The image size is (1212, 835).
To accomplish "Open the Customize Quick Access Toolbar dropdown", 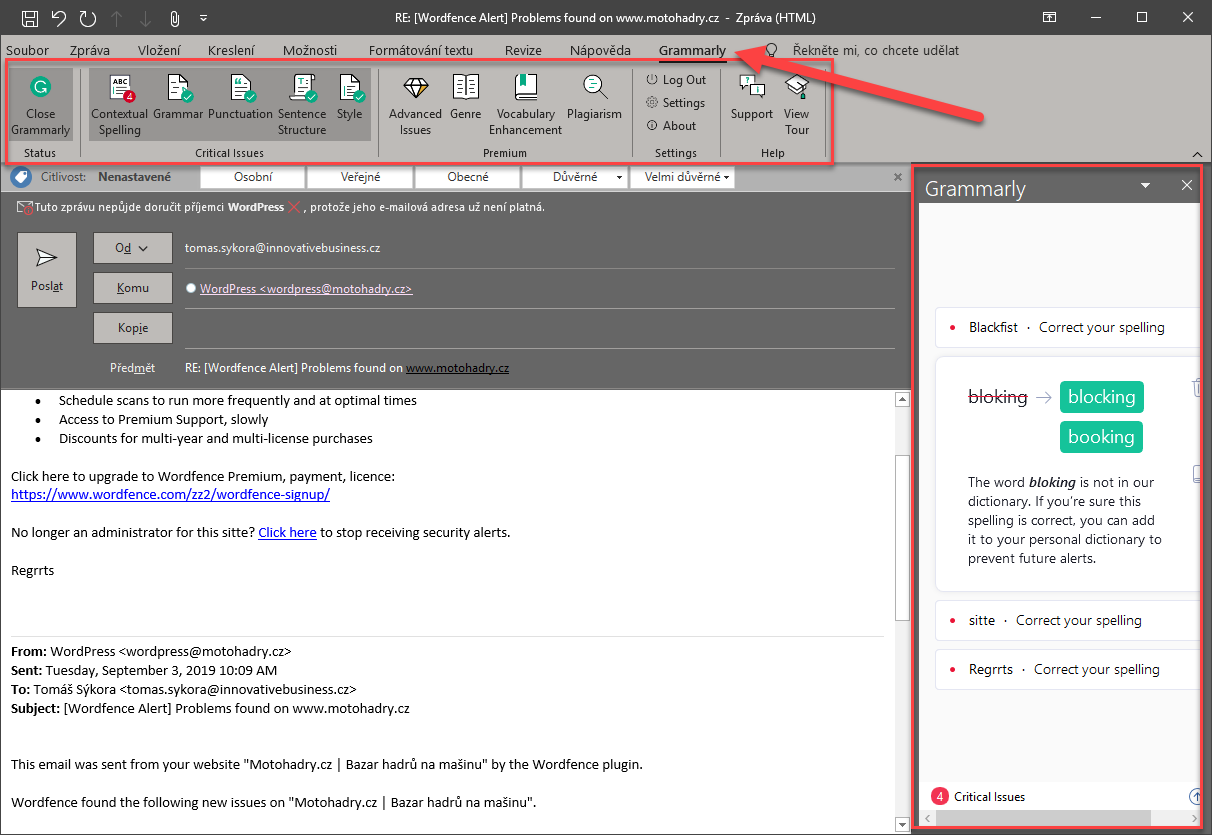I will pyautogui.click(x=204, y=18).
